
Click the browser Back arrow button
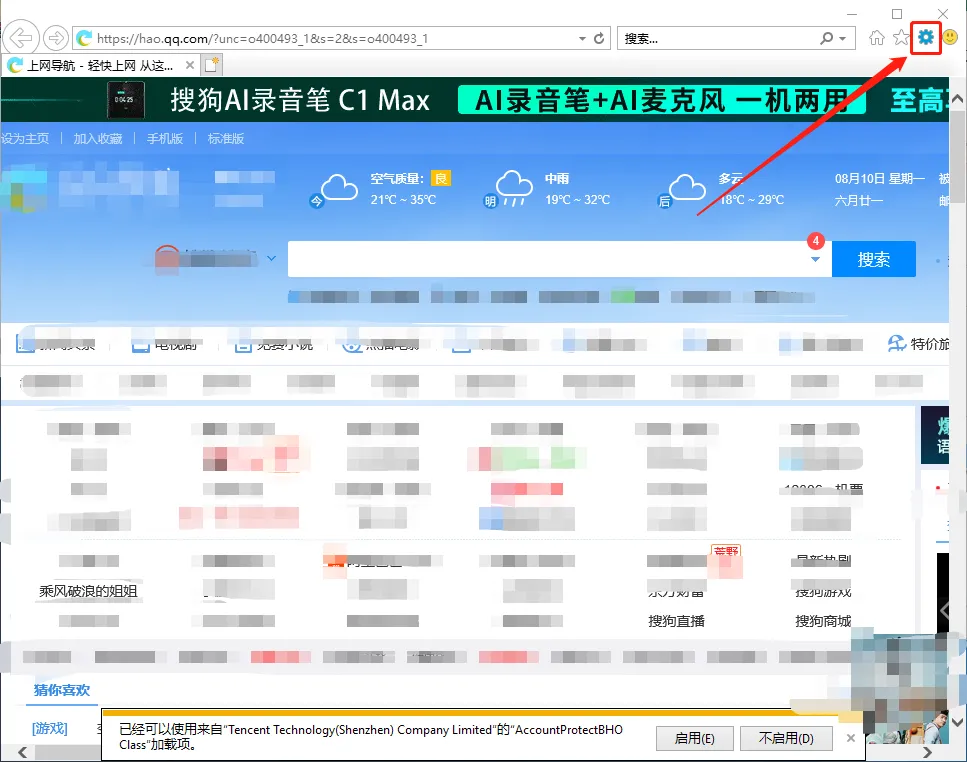(21, 38)
